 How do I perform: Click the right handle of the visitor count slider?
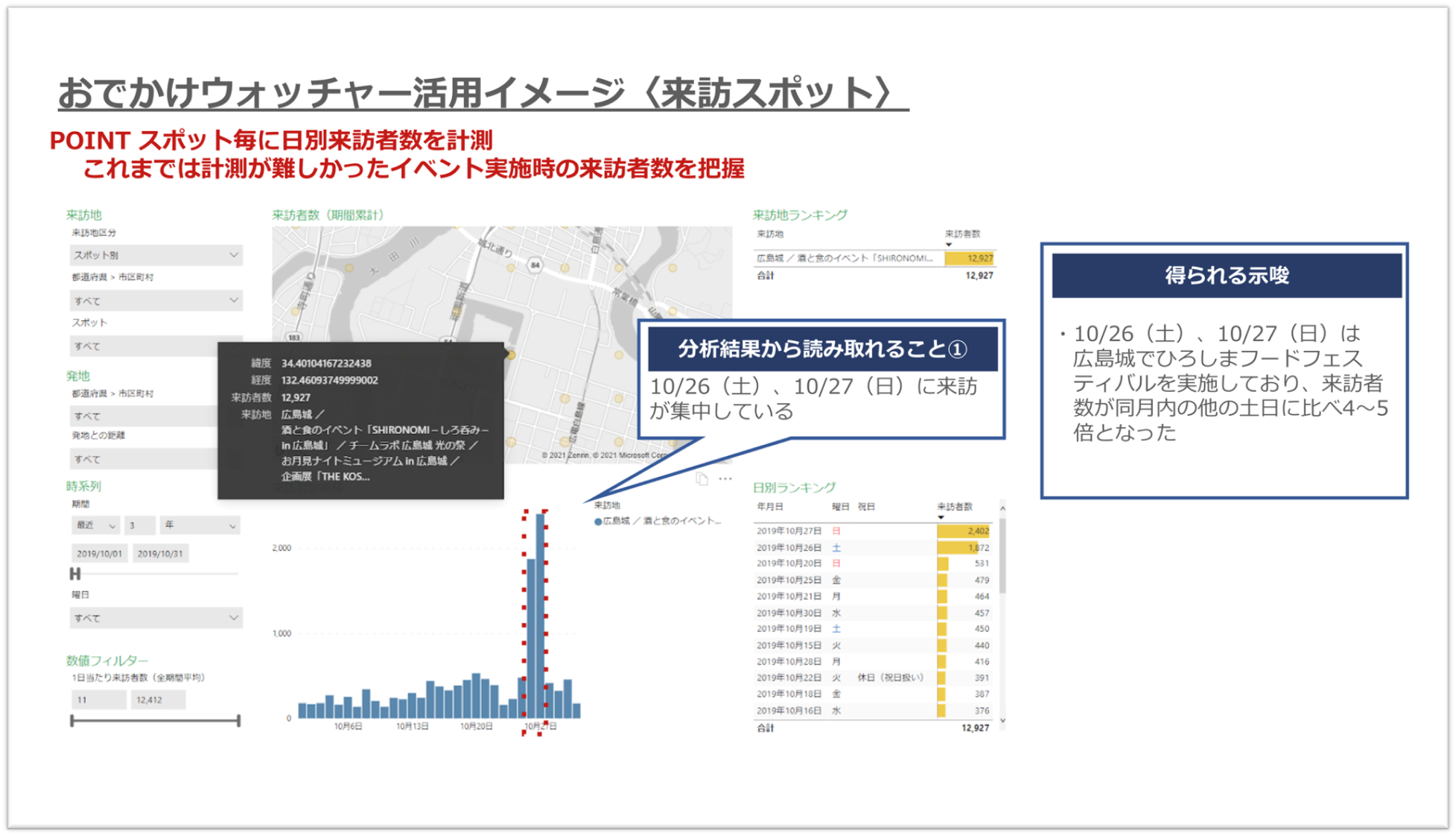238,721
